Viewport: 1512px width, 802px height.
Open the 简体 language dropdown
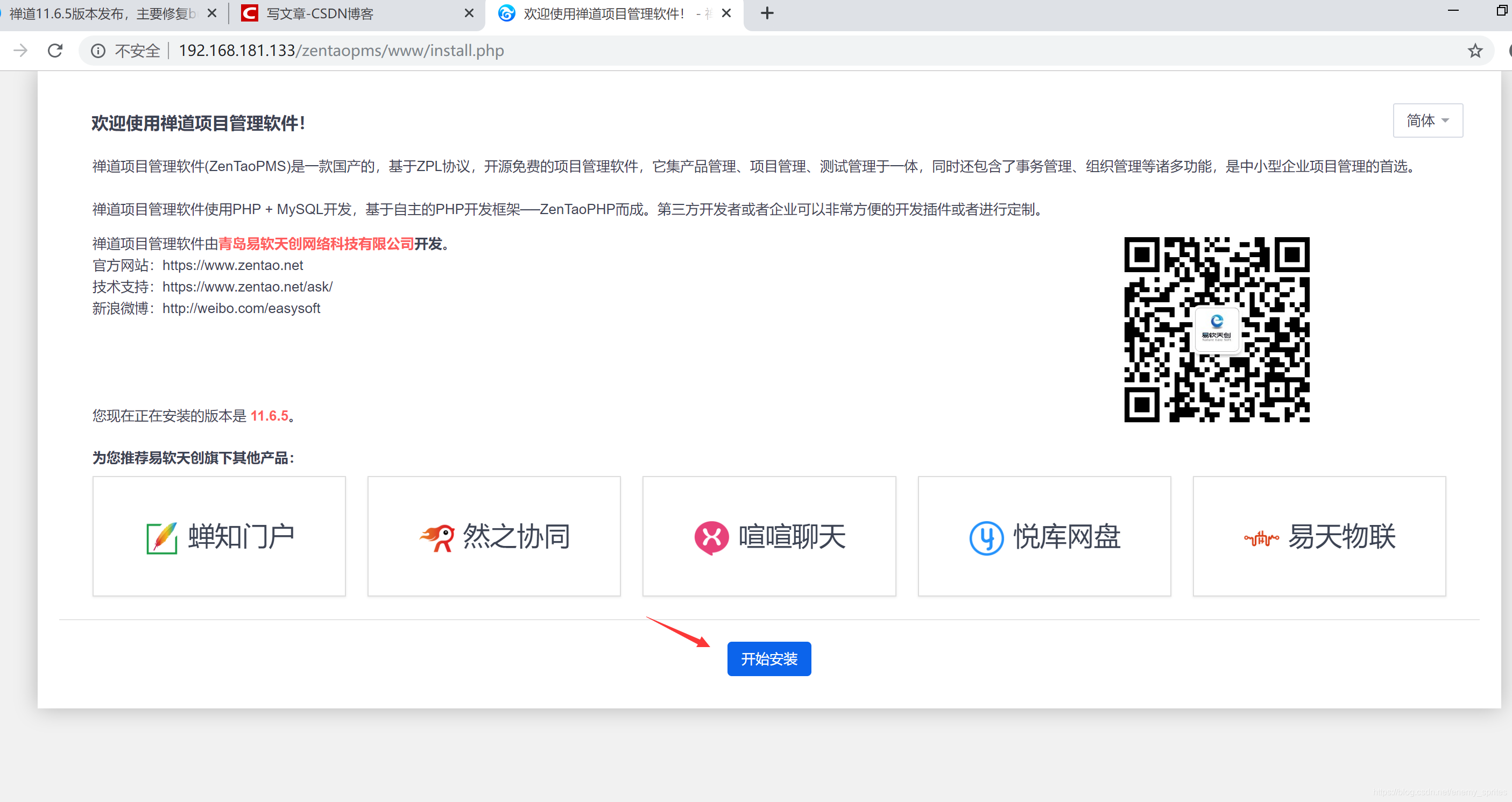1428,120
